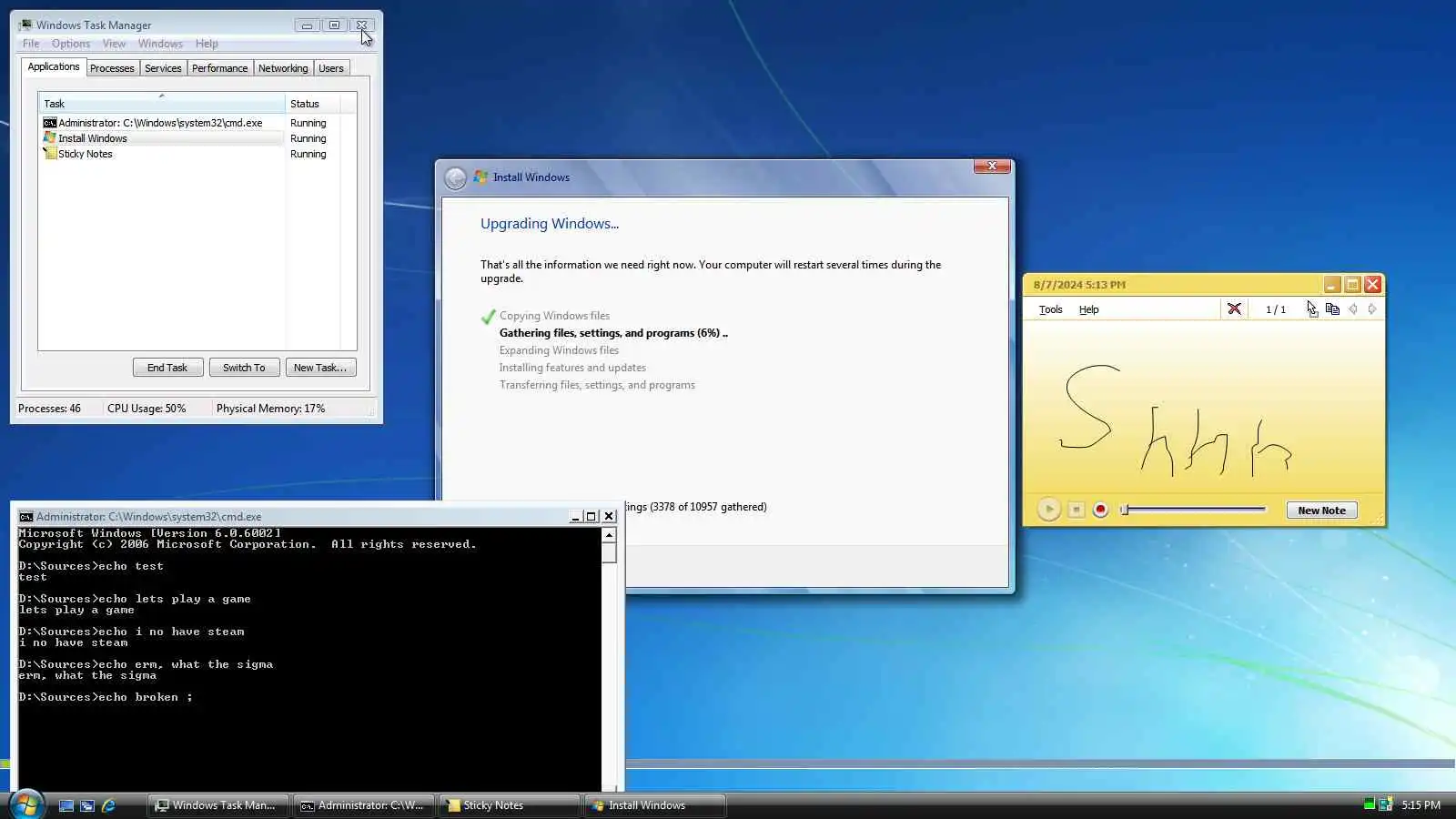Click the 'Copying Windows files' completed step
The image size is (1456, 819).
point(554,316)
